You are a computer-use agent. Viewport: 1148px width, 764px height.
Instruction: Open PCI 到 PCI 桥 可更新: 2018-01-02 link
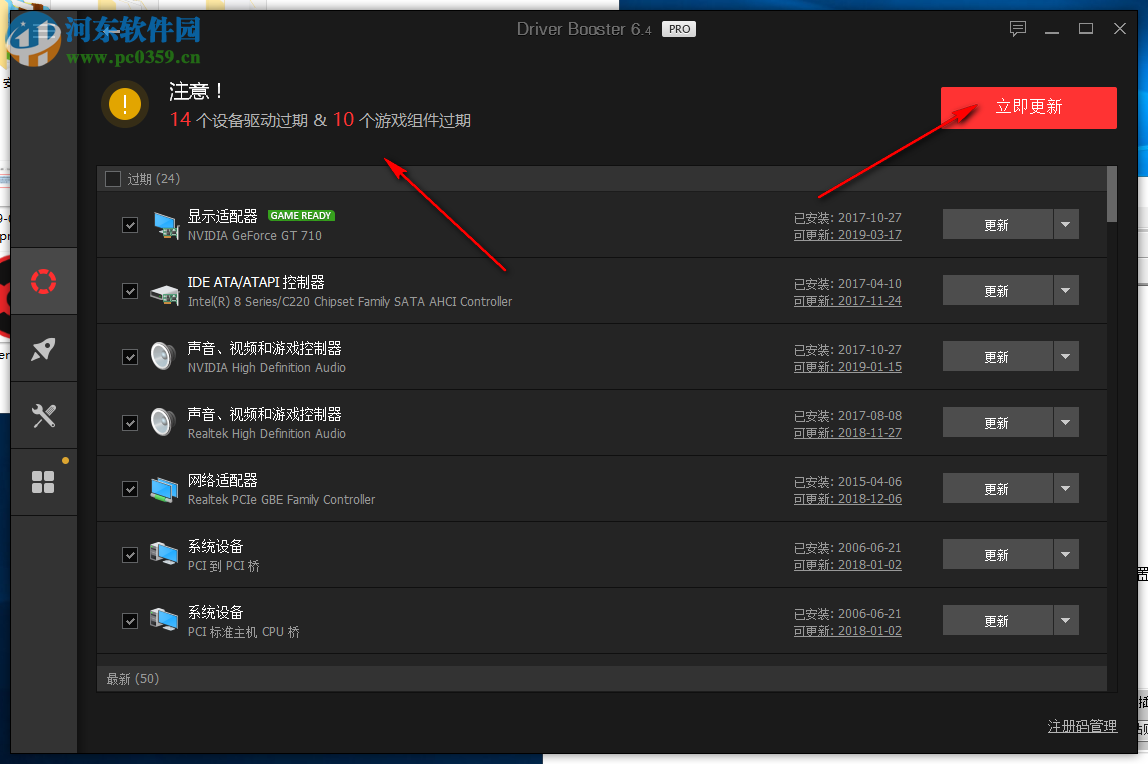coord(848,565)
